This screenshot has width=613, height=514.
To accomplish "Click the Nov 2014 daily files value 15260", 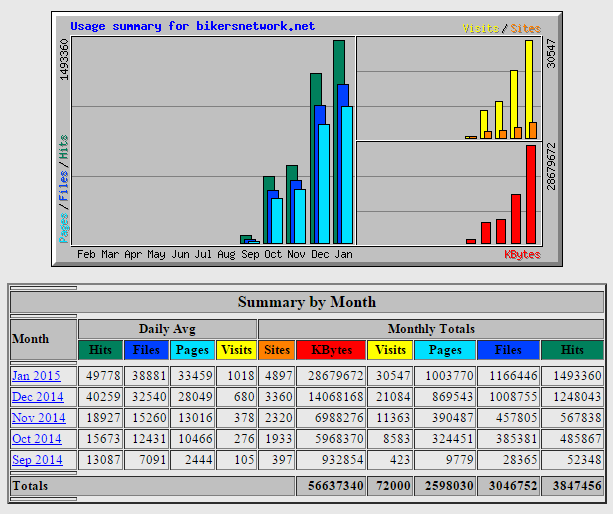I will click(x=149, y=417).
